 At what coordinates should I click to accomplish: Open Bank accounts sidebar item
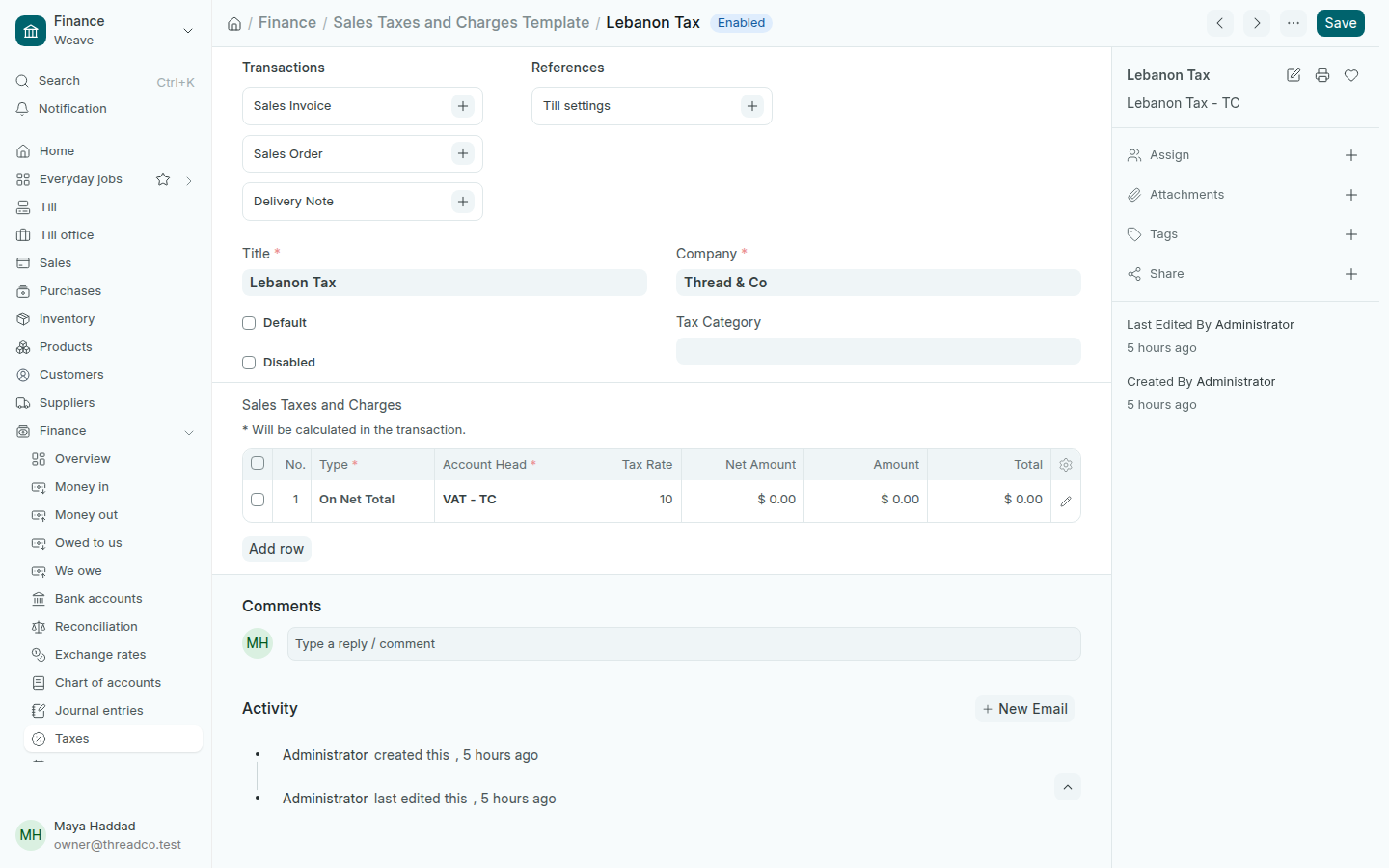pyautogui.click(x=113, y=599)
